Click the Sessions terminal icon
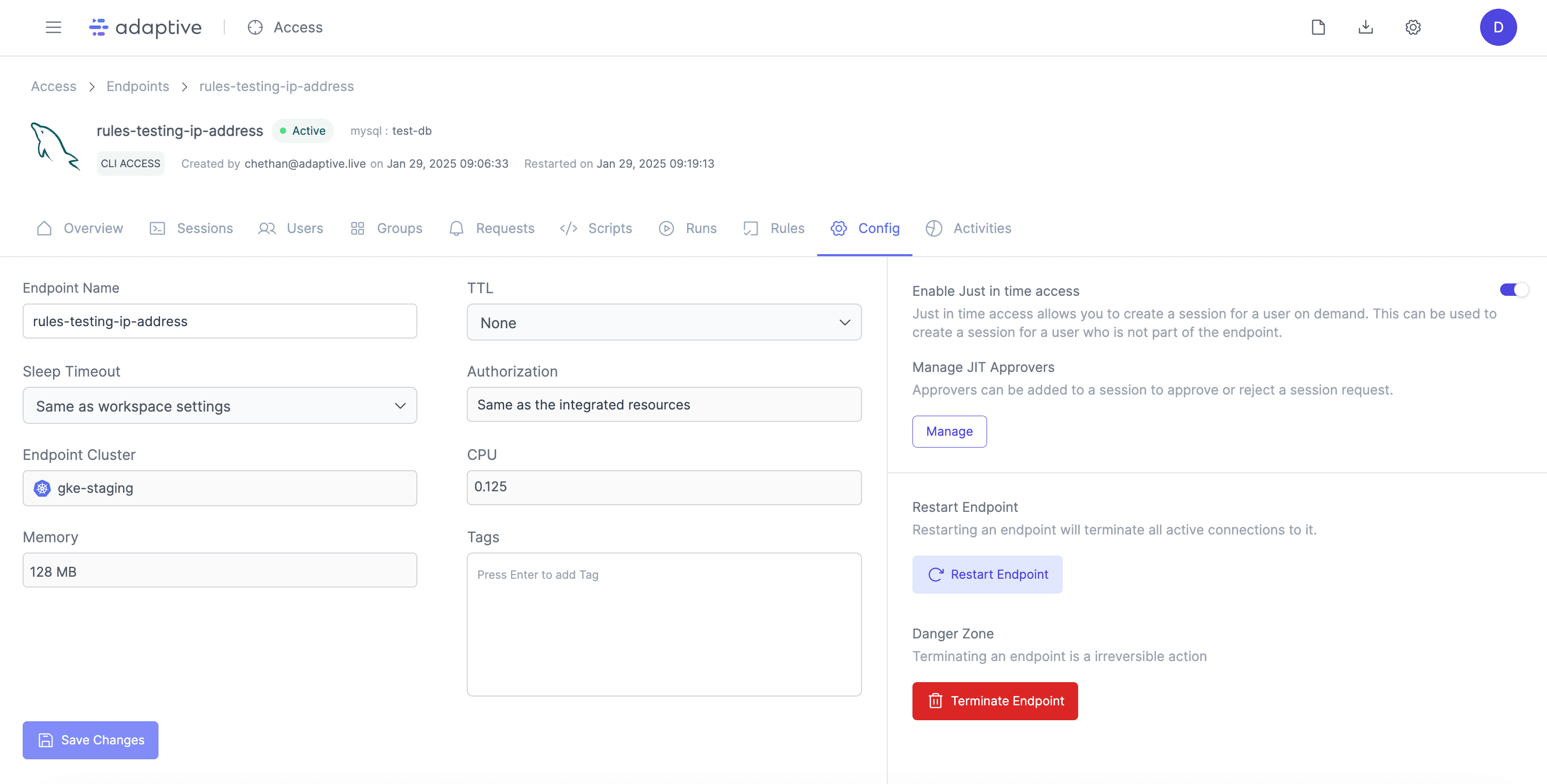1547x784 pixels. pyautogui.click(x=157, y=228)
